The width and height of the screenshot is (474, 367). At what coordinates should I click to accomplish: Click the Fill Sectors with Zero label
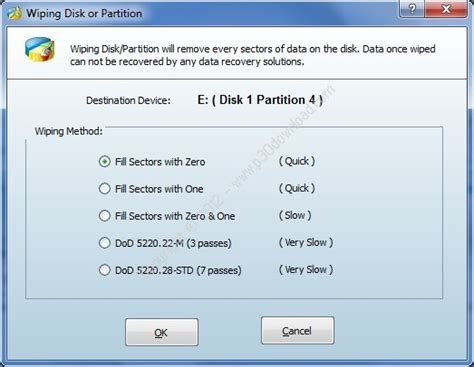click(160, 162)
